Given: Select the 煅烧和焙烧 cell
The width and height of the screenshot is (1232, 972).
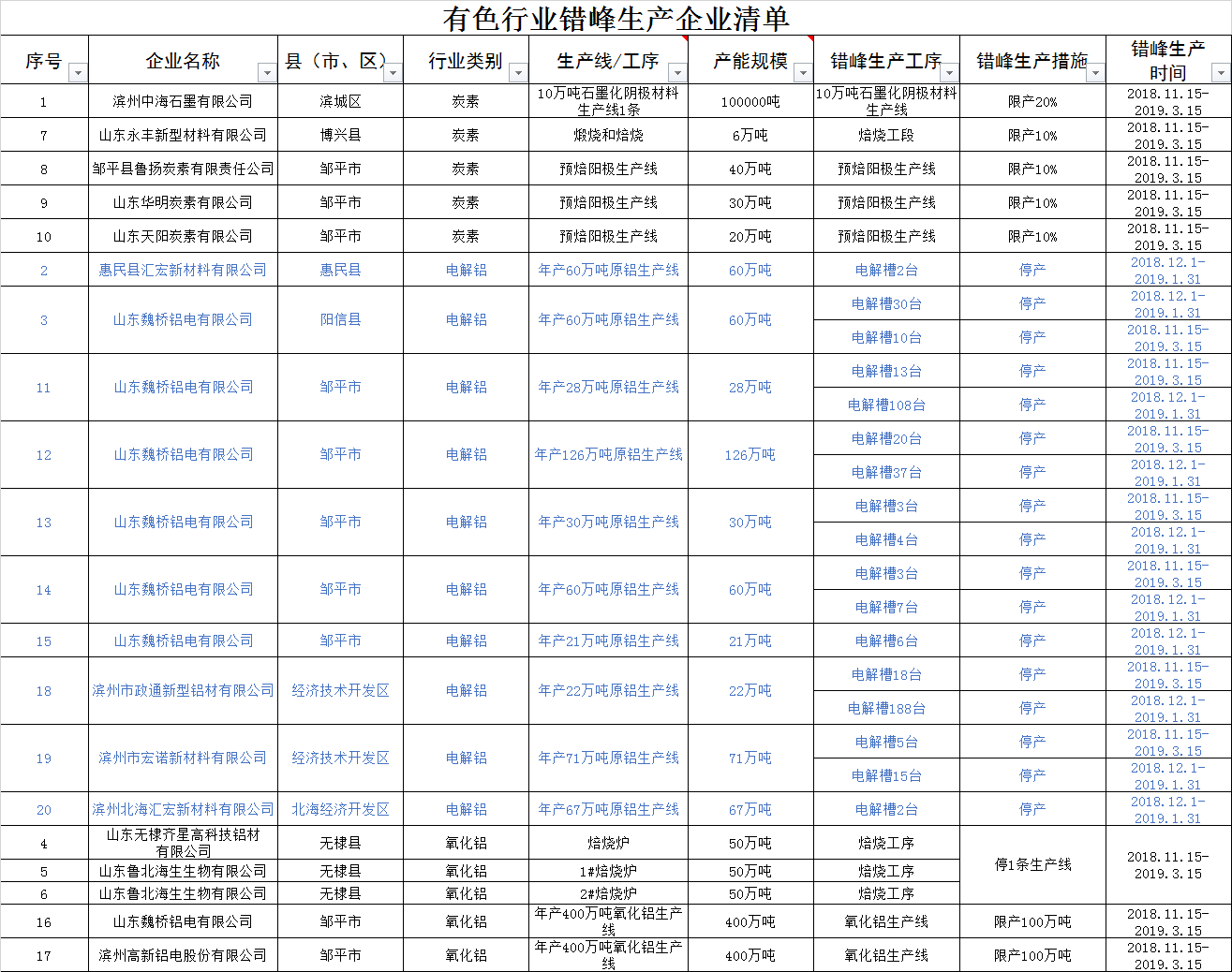Looking at the screenshot, I should pos(608,135).
